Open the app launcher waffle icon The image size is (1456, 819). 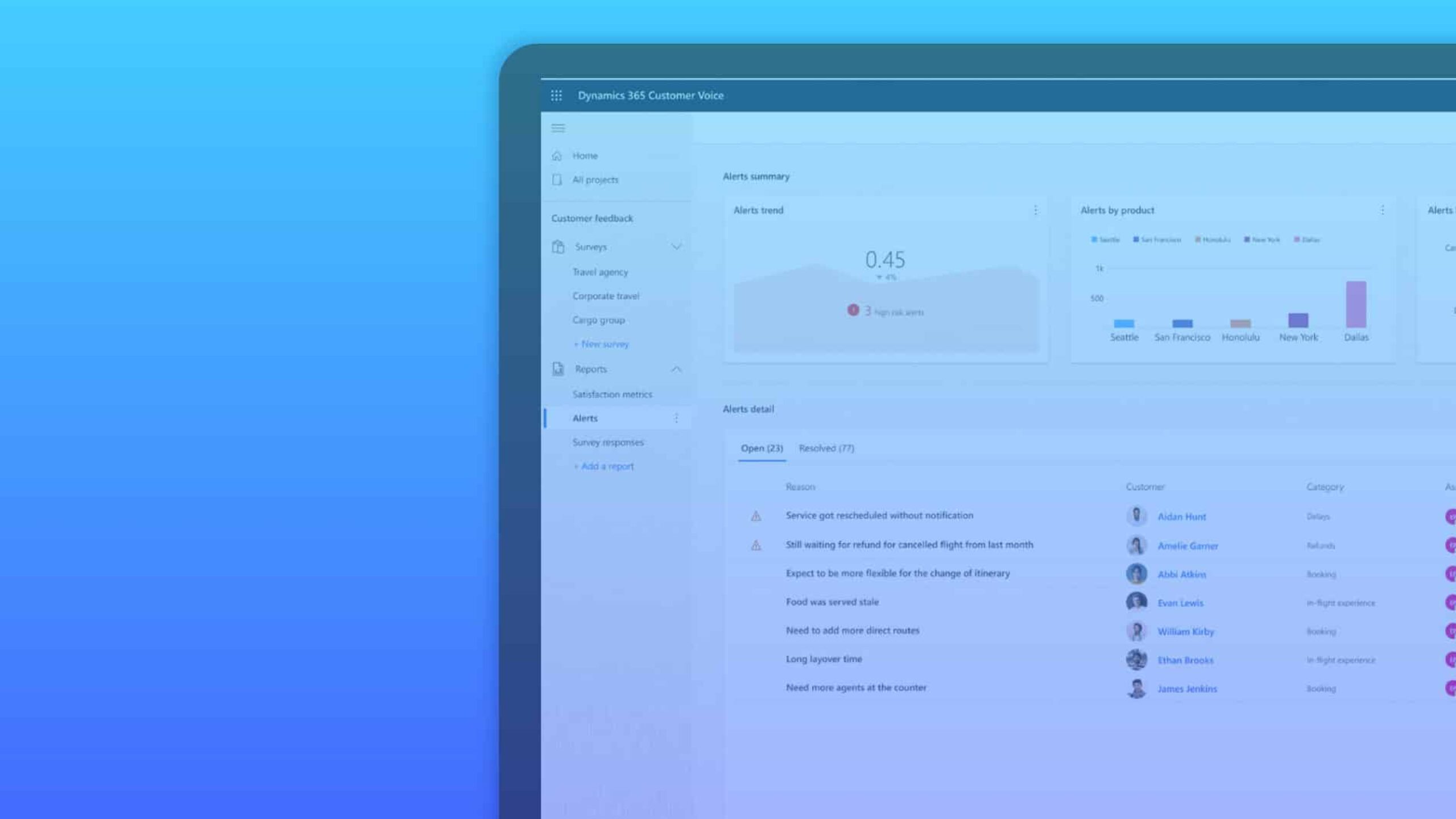point(556,96)
